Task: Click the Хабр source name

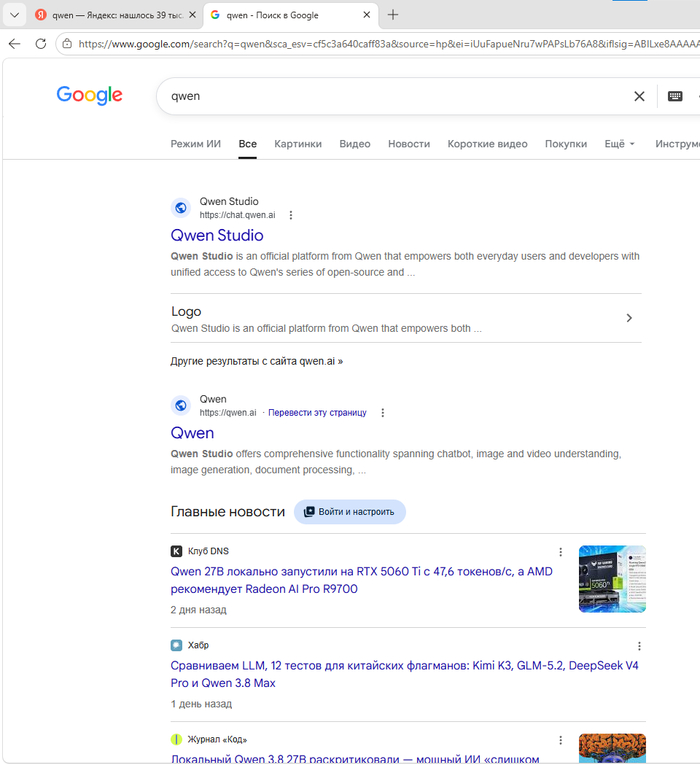Action: 198,645
